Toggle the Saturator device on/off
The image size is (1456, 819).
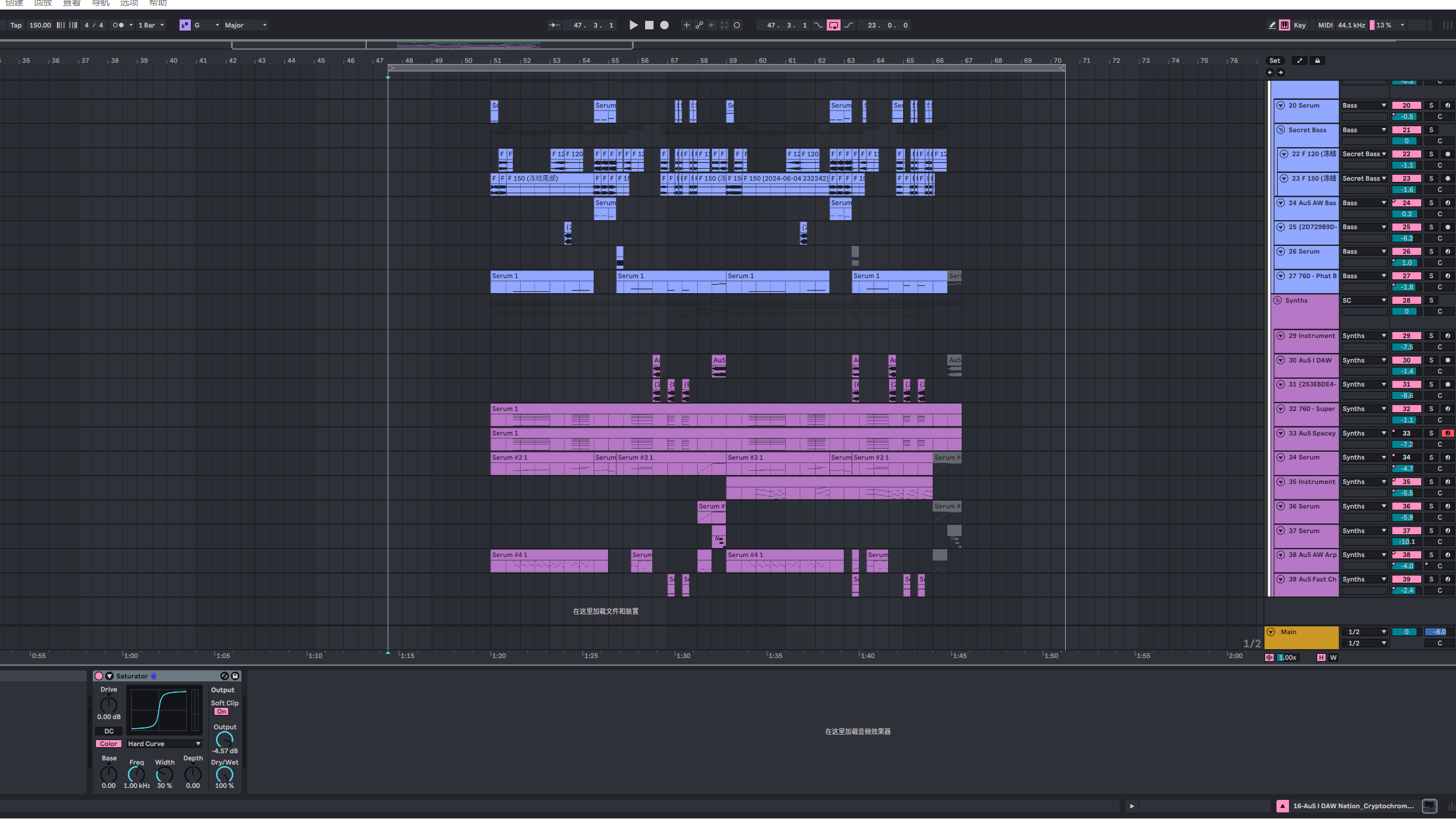(x=99, y=676)
